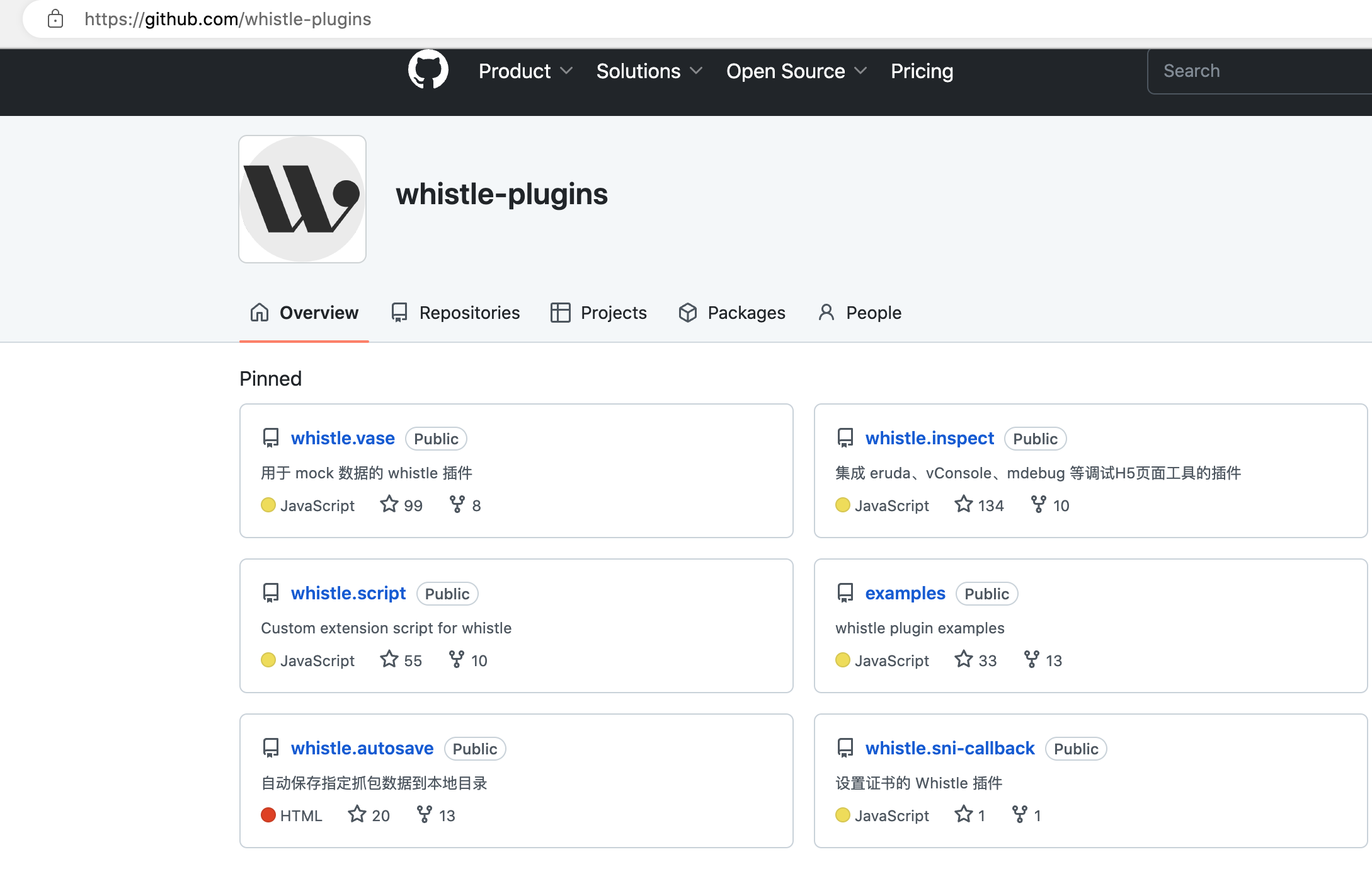The image size is (1372, 876).
Task: Click the People person icon
Action: pyautogui.click(x=826, y=313)
